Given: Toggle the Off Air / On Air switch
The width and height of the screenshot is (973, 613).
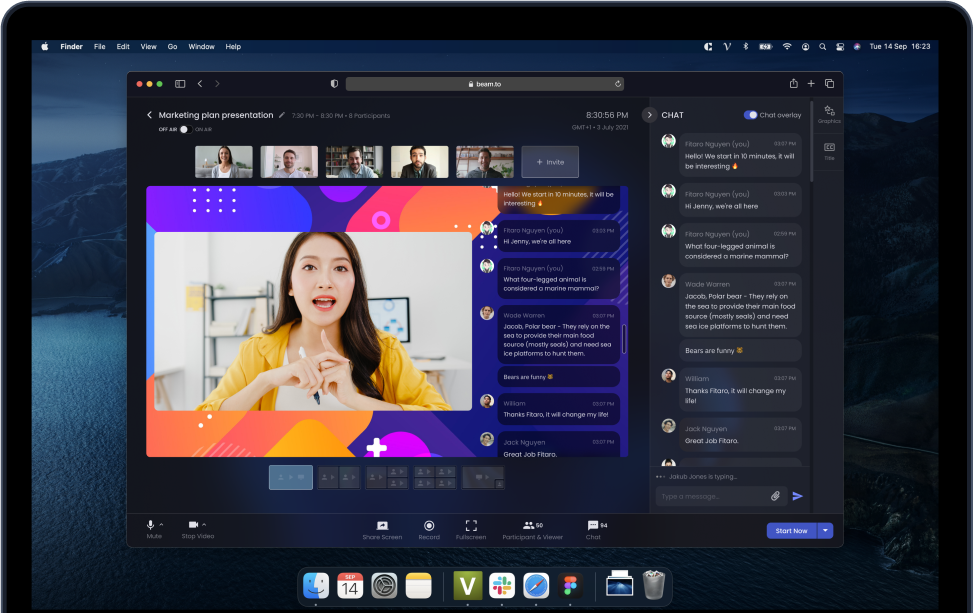Looking at the screenshot, I should point(185,129).
